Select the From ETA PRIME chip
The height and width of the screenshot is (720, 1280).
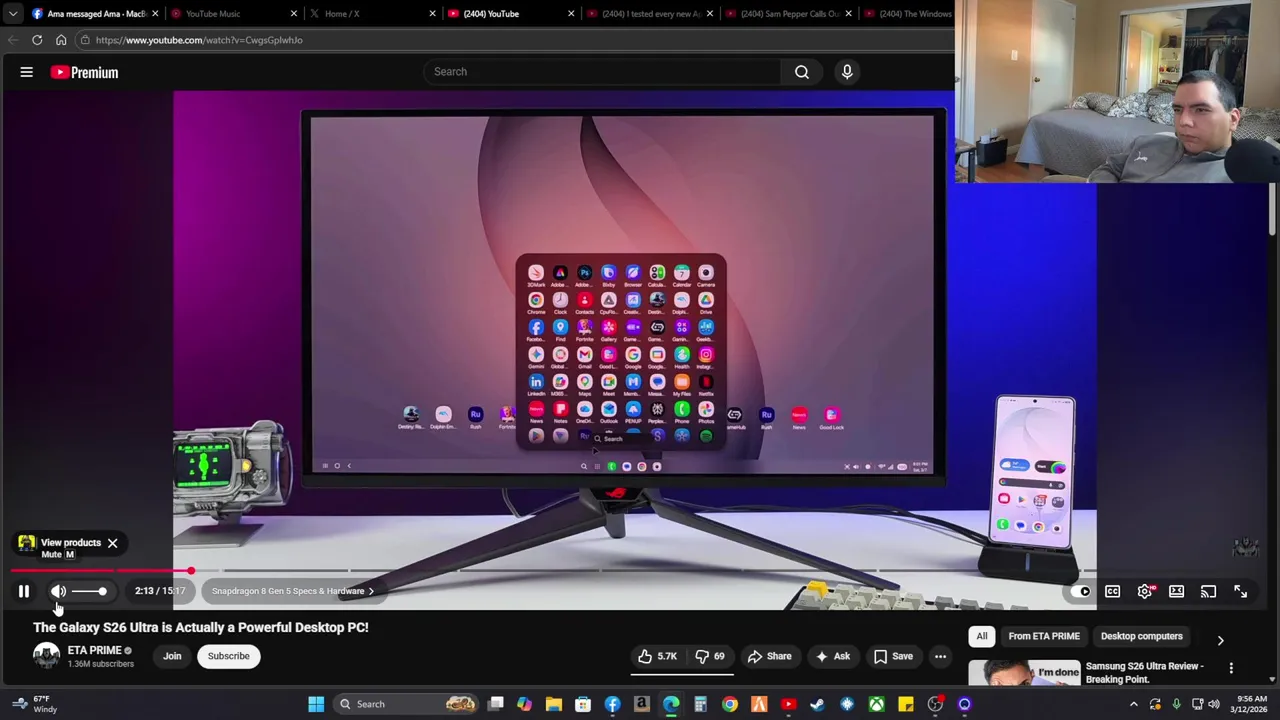1044,636
